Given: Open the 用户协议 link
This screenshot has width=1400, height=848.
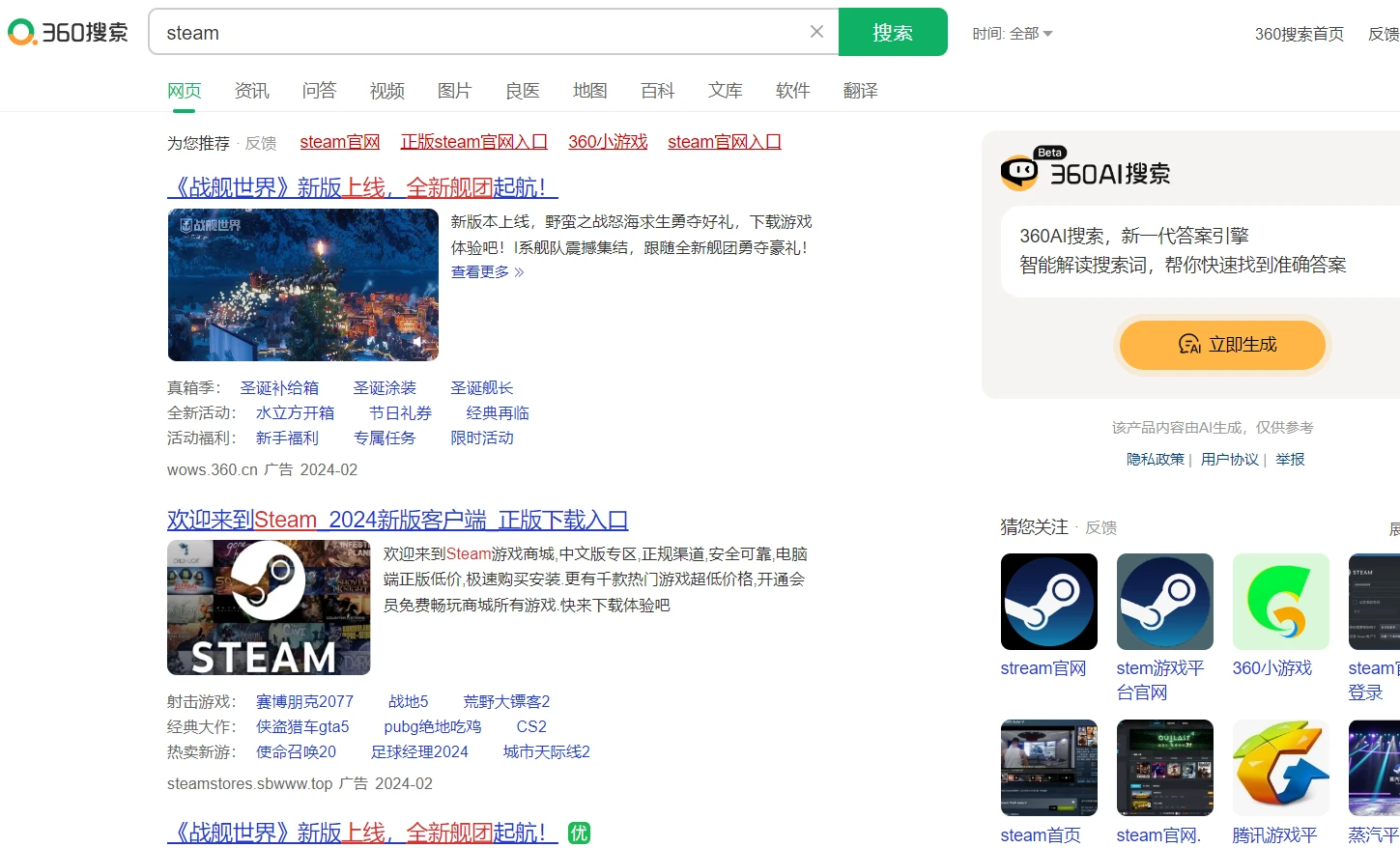Looking at the screenshot, I should [x=1230, y=460].
